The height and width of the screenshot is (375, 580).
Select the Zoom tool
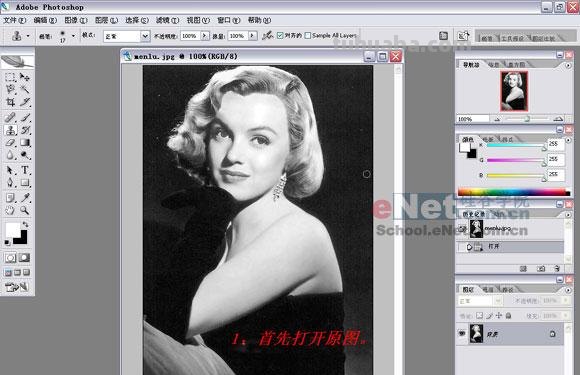click(x=25, y=210)
